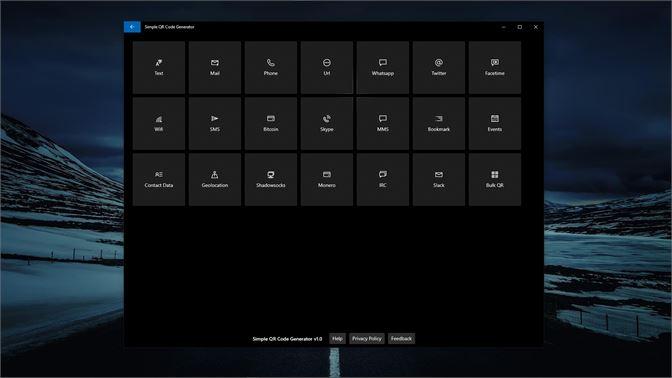Send feedback via the Feedback button

click(x=401, y=339)
